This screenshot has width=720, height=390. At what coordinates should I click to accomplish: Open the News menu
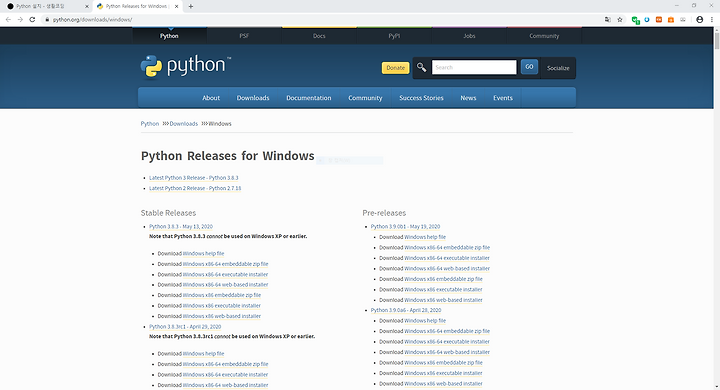tap(468, 98)
